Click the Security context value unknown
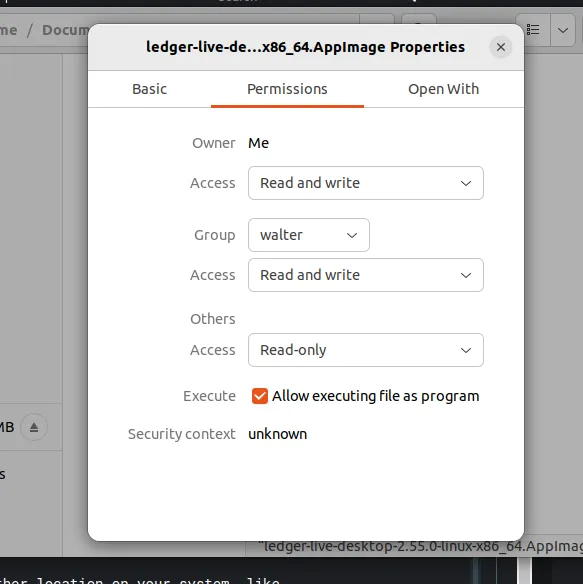 278,434
